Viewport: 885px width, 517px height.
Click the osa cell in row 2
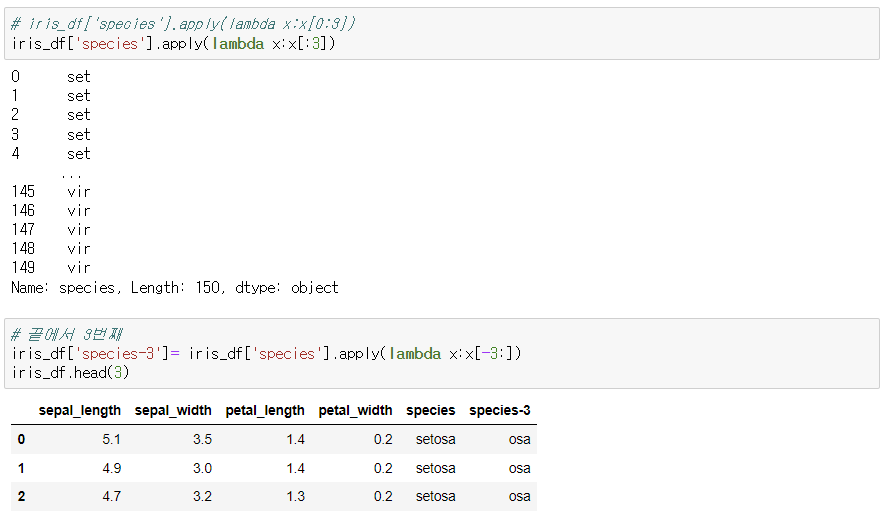click(519, 496)
